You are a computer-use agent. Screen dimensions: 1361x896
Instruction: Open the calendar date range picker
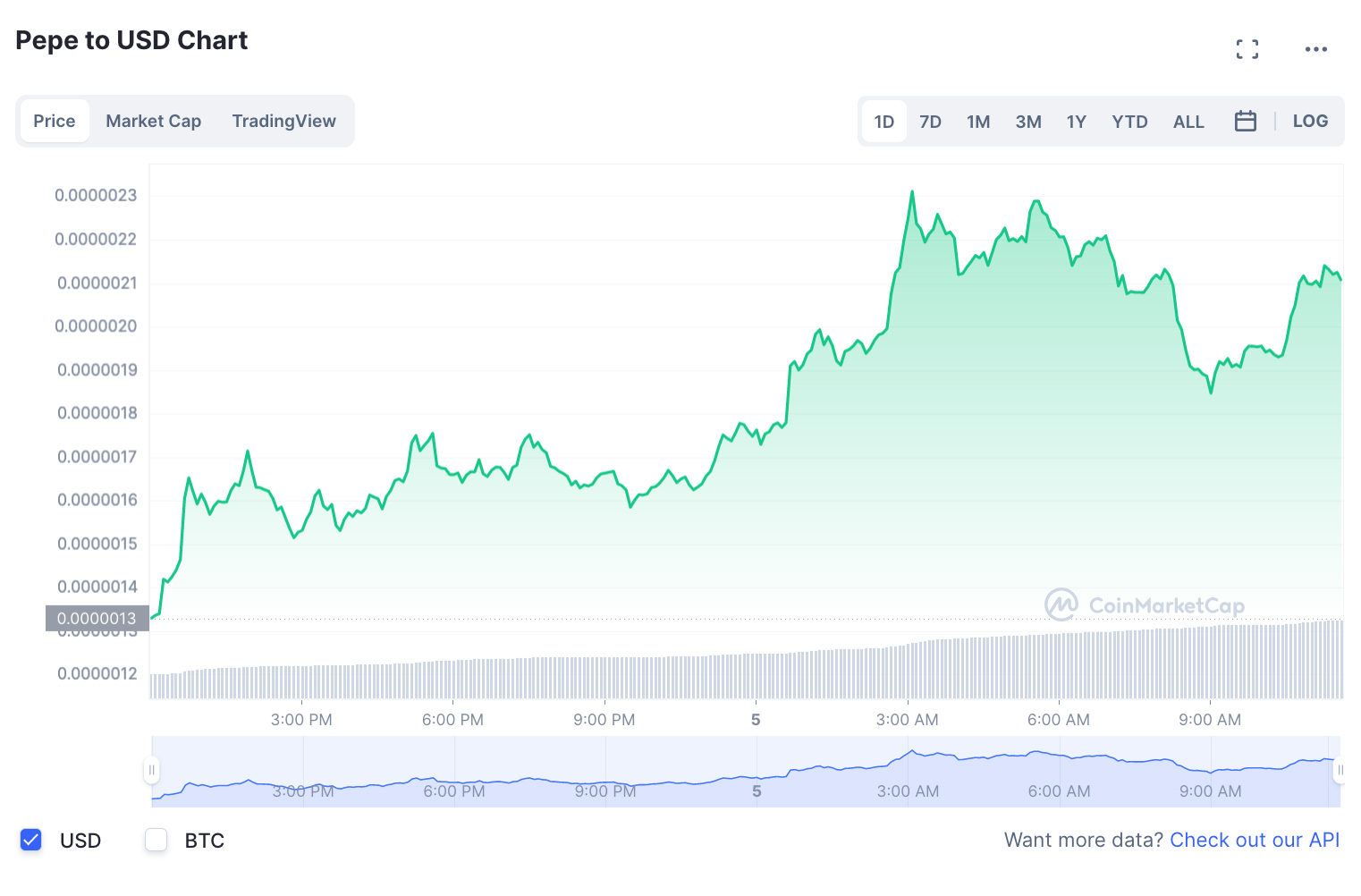1246,121
